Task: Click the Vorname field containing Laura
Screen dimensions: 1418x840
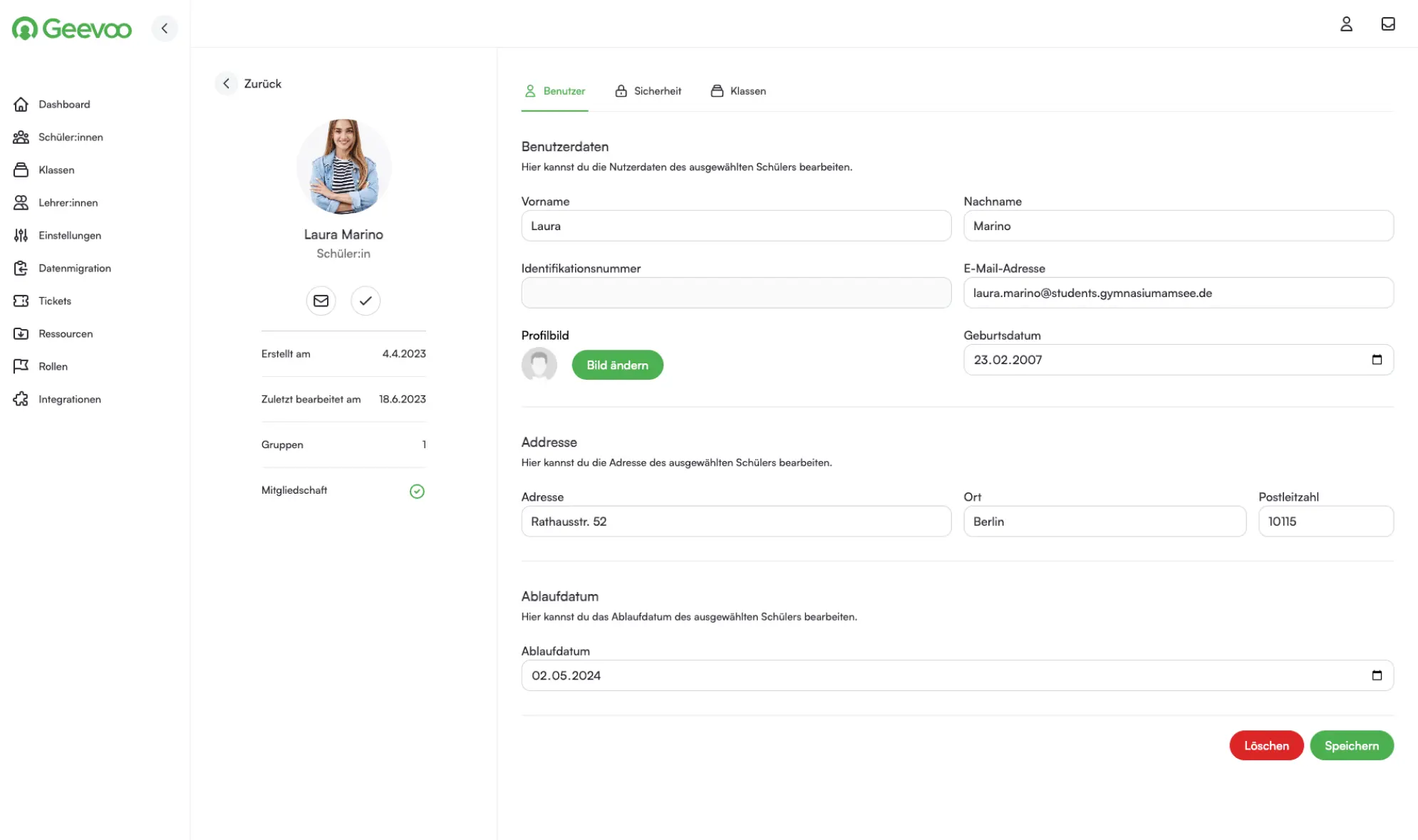Action: point(736,226)
